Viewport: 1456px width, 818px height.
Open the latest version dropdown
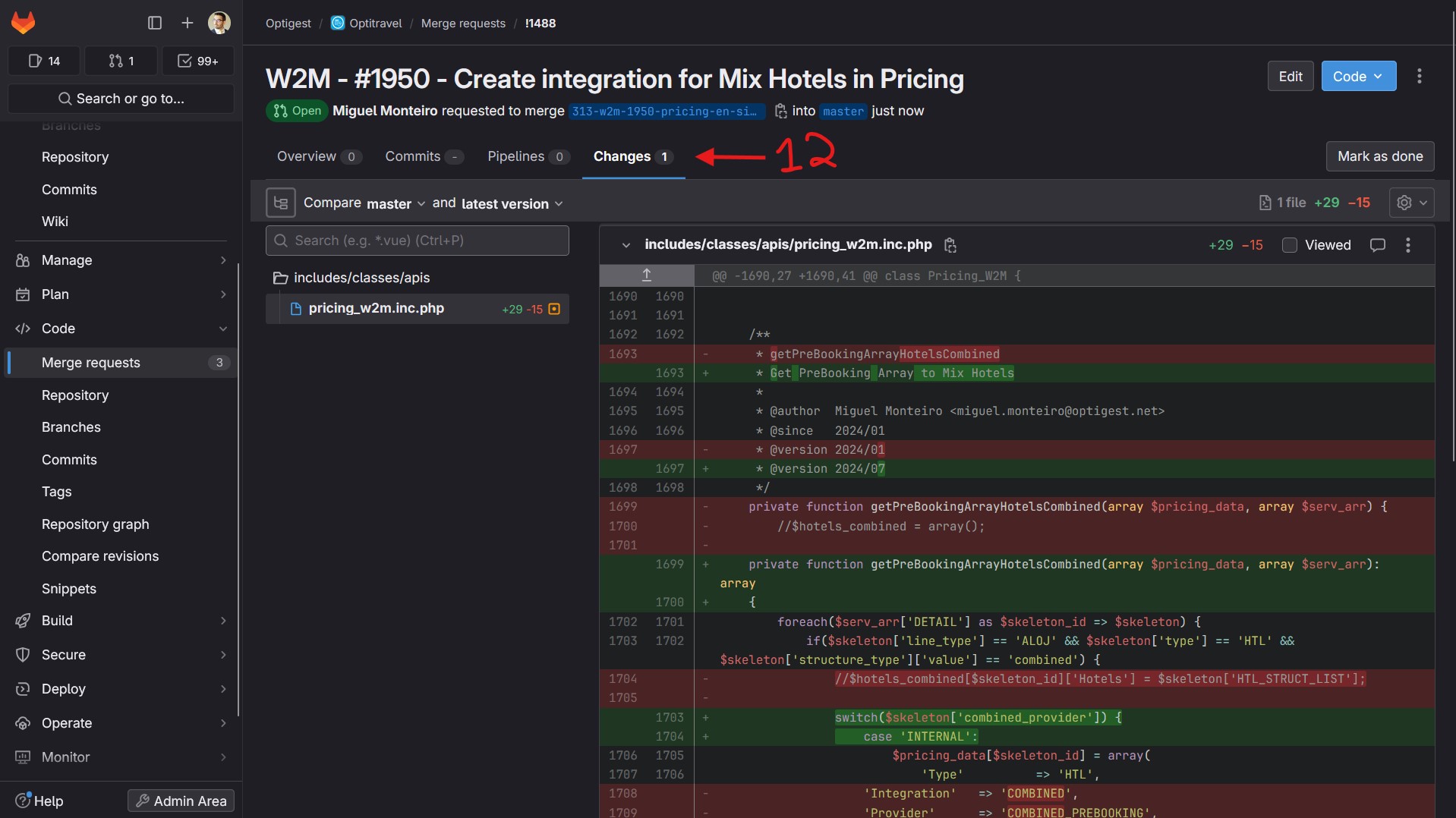point(512,203)
